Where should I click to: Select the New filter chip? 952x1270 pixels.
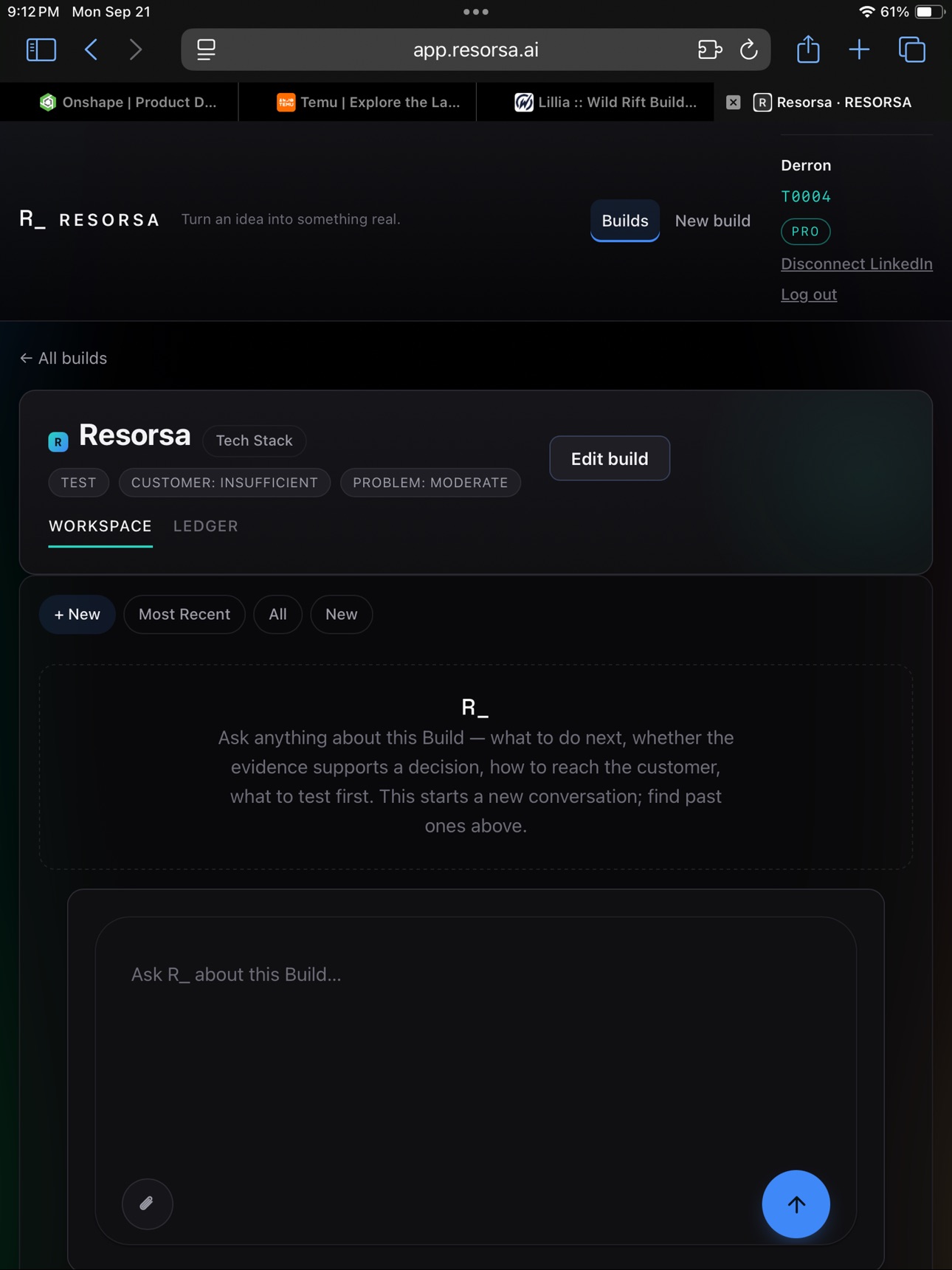(341, 614)
